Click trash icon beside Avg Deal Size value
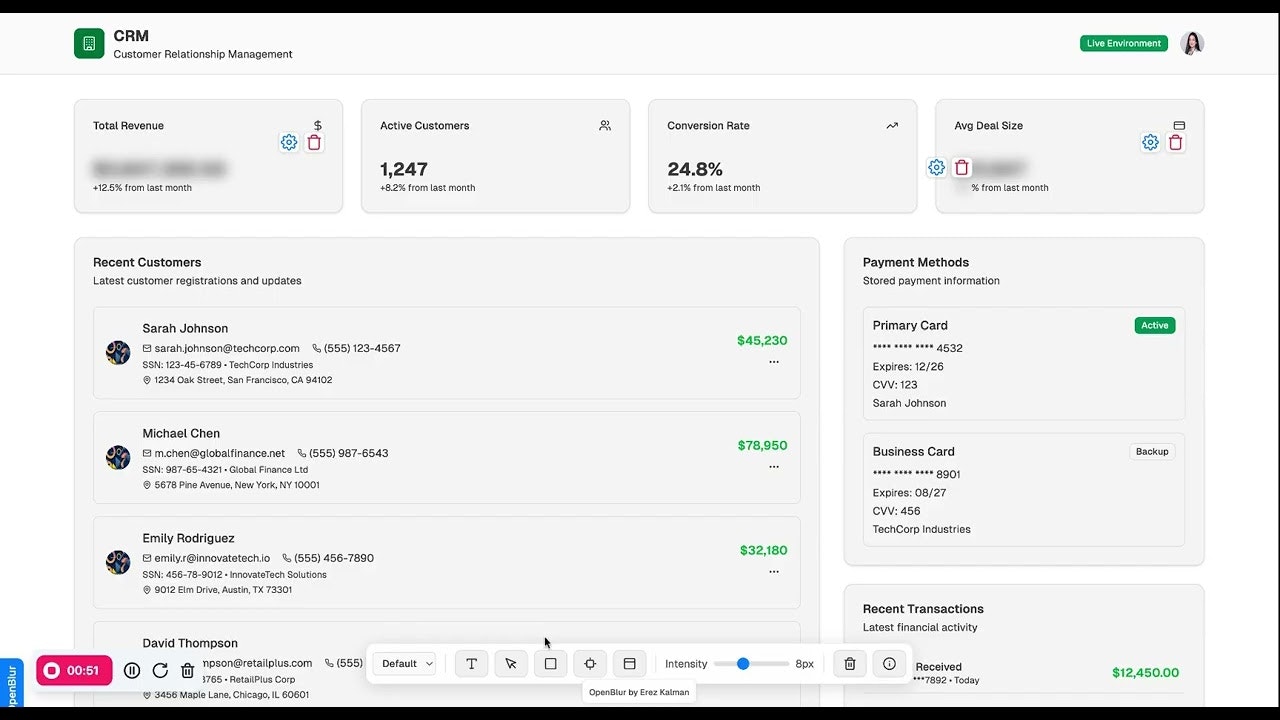 click(x=962, y=168)
